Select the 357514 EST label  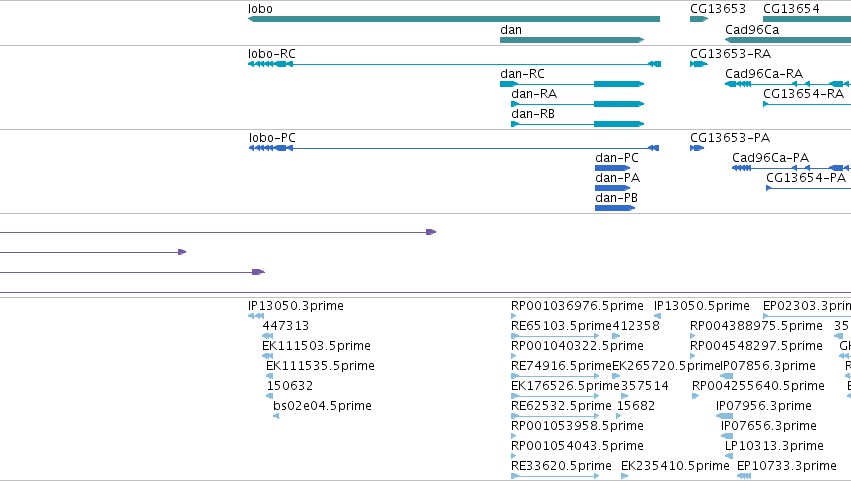tap(645, 387)
